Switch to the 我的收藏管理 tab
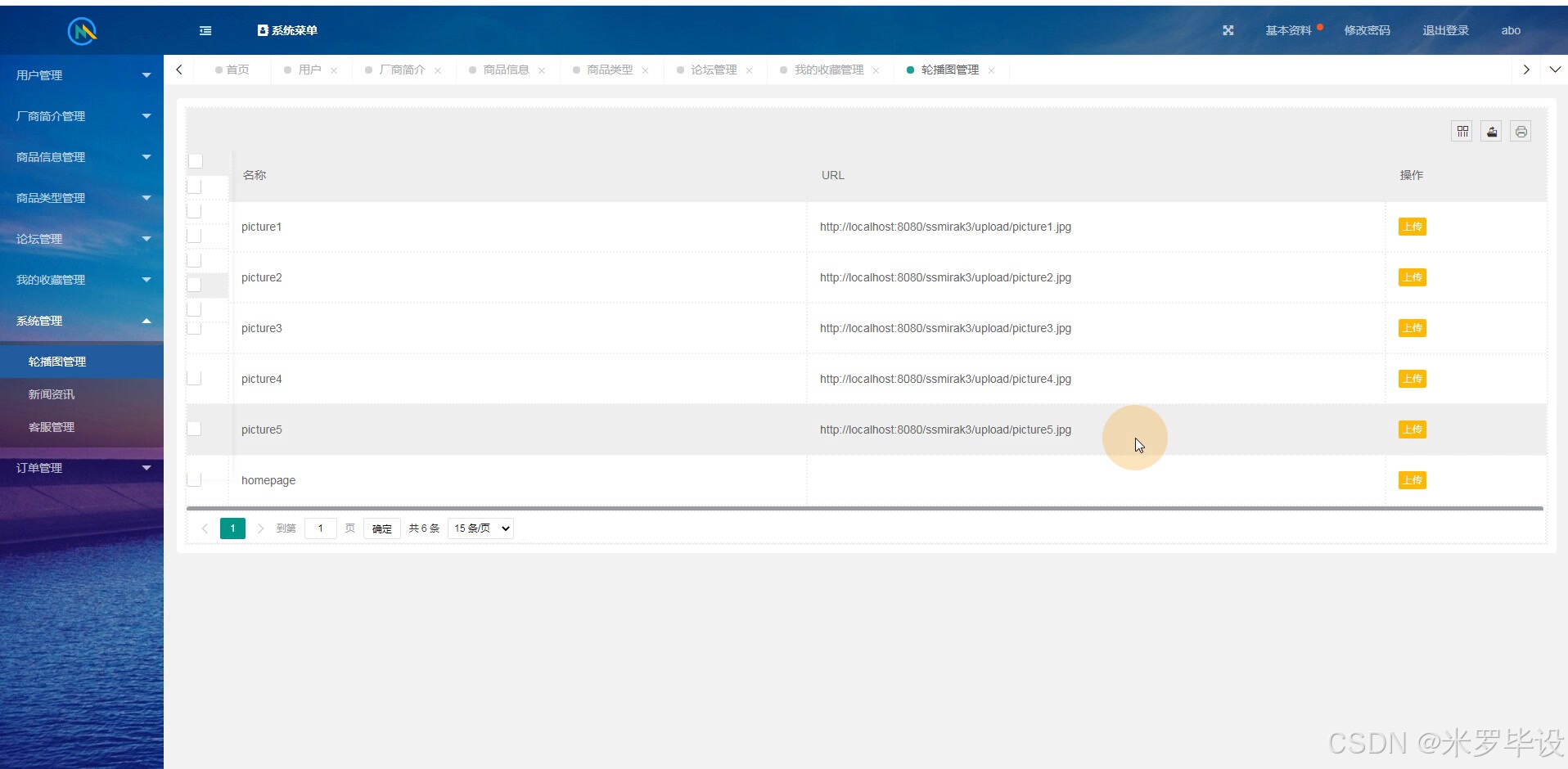Screen dimensions: 1568x769 pos(828,70)
